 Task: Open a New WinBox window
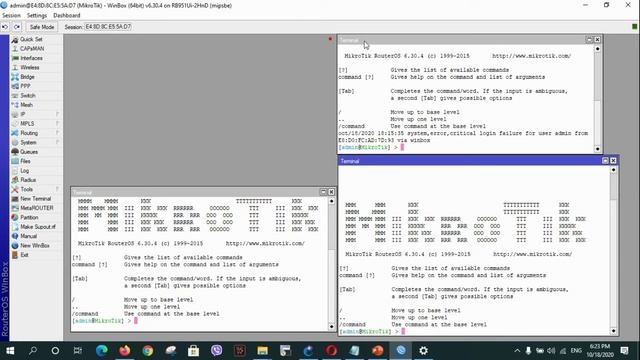click(x=36, y=246)
